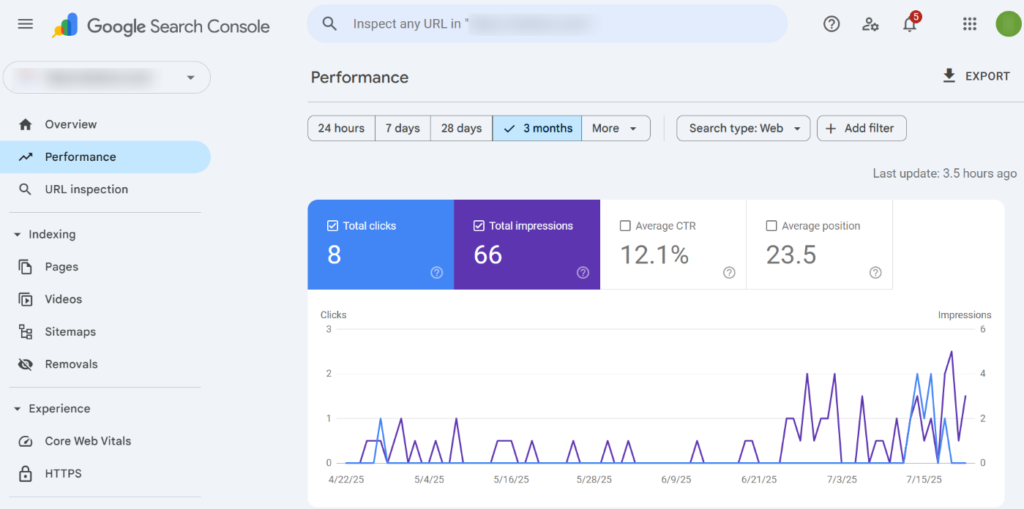This screenshot has width=1024, height=509.
Task: Open the property selector dropdown
Action: pos(107,77)
